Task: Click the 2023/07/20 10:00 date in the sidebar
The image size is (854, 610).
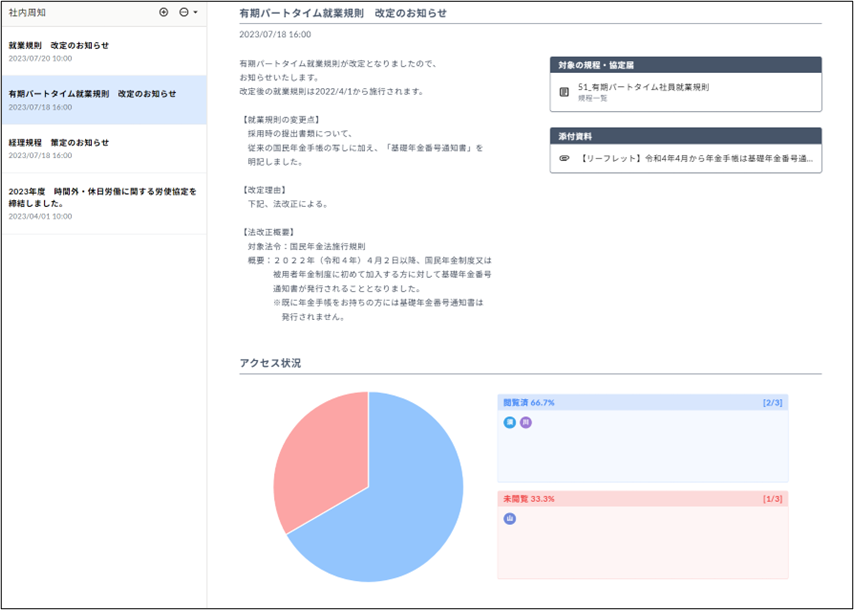Action: pyautogui.click(x=40, y=58)
